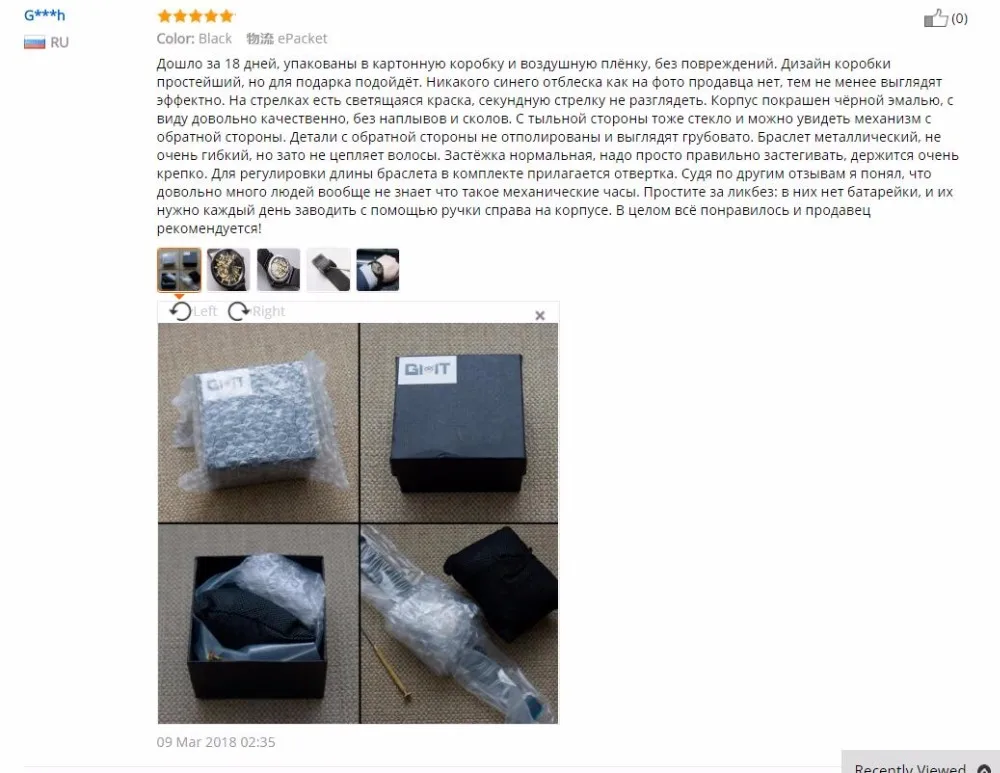Viewport: 1000px width, 773px height.
Task: Expand the Recently Viewed panel arrow
Action: (983, 768)
